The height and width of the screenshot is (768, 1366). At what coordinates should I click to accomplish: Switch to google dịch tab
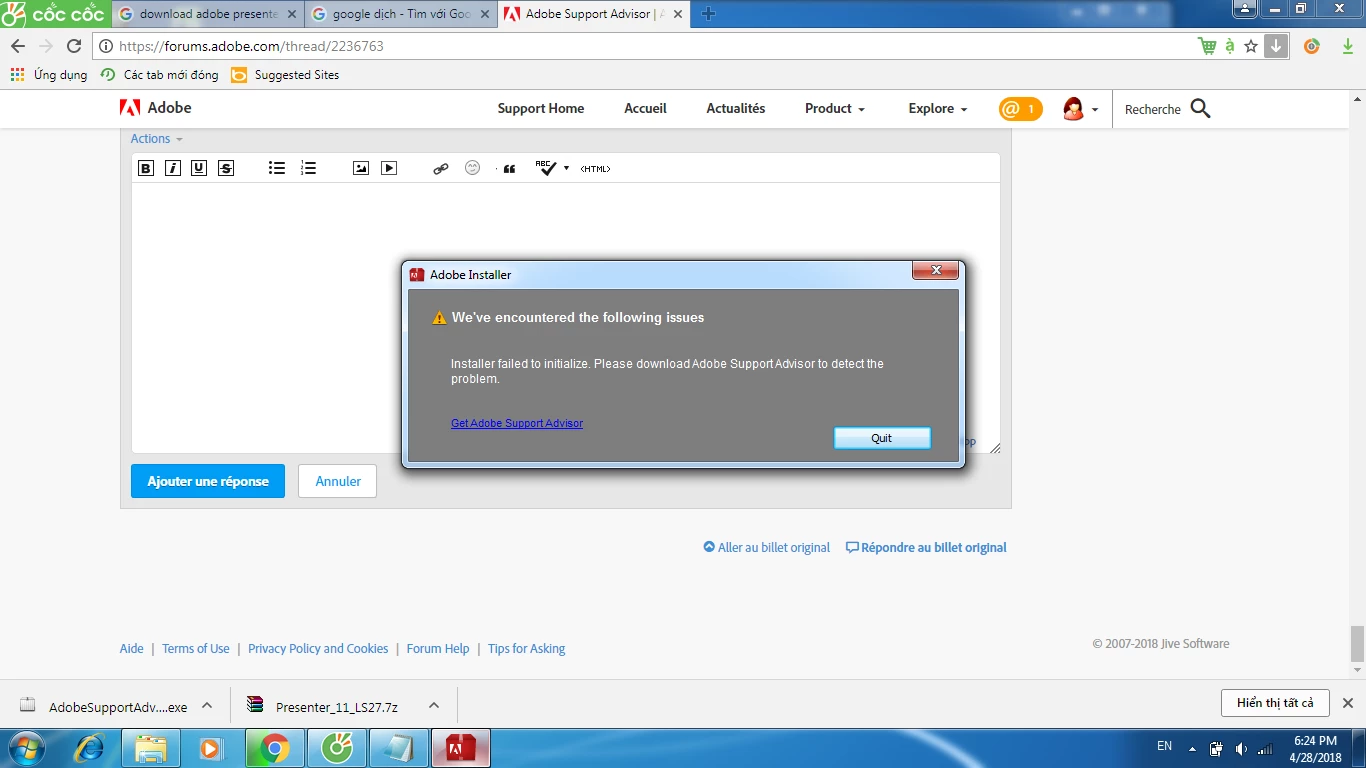click(400, 14)
